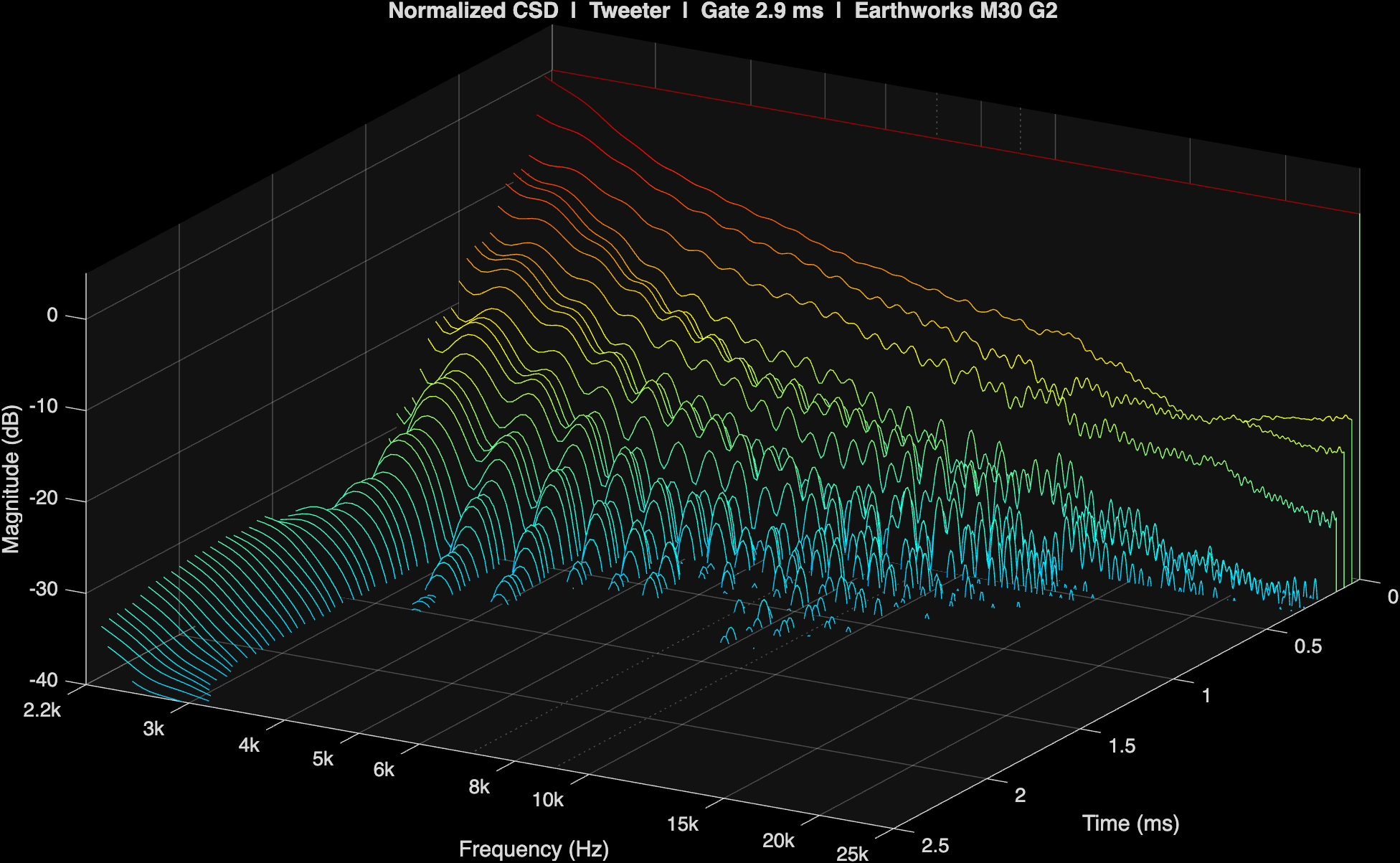Image resolution: width=1400 pixels, height=863 pixels.
Task: Click the 20k frequency tick label
Action: click(x=778, y=841)
